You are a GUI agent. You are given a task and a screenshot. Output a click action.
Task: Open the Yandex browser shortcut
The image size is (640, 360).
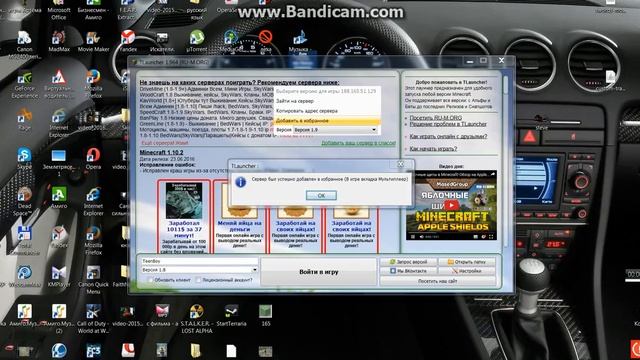[128, 42]
